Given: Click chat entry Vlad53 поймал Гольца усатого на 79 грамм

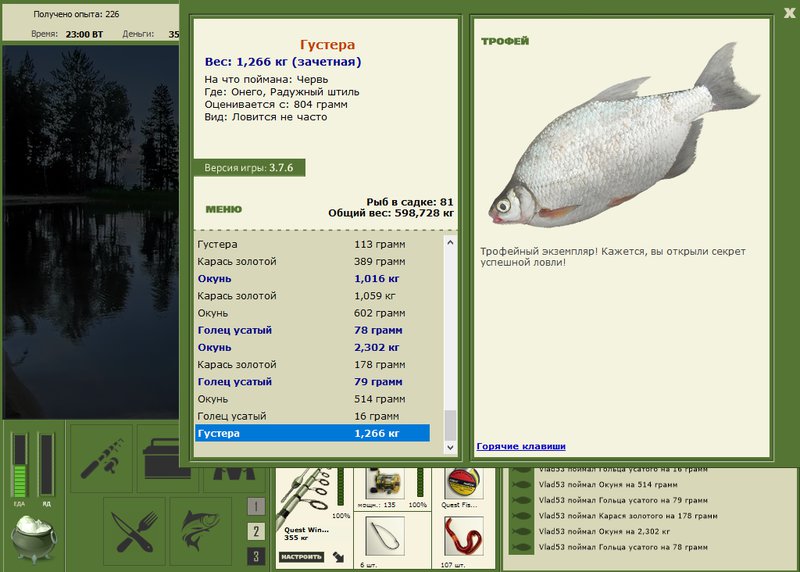Looking at the screenshot, I should [x=623, y=500].
